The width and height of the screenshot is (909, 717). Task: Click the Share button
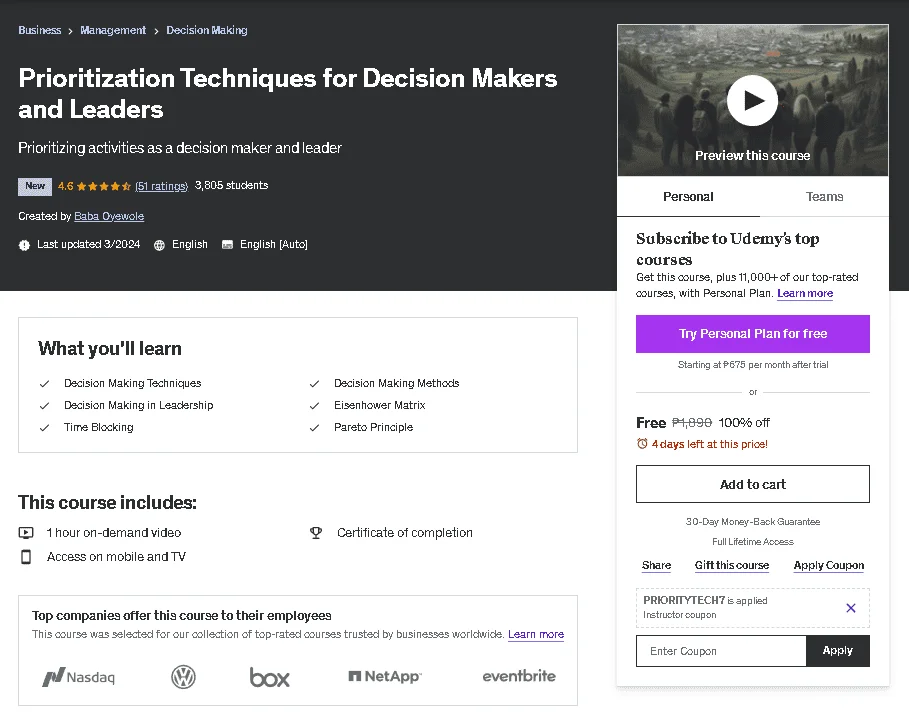[x=656, y=565]
